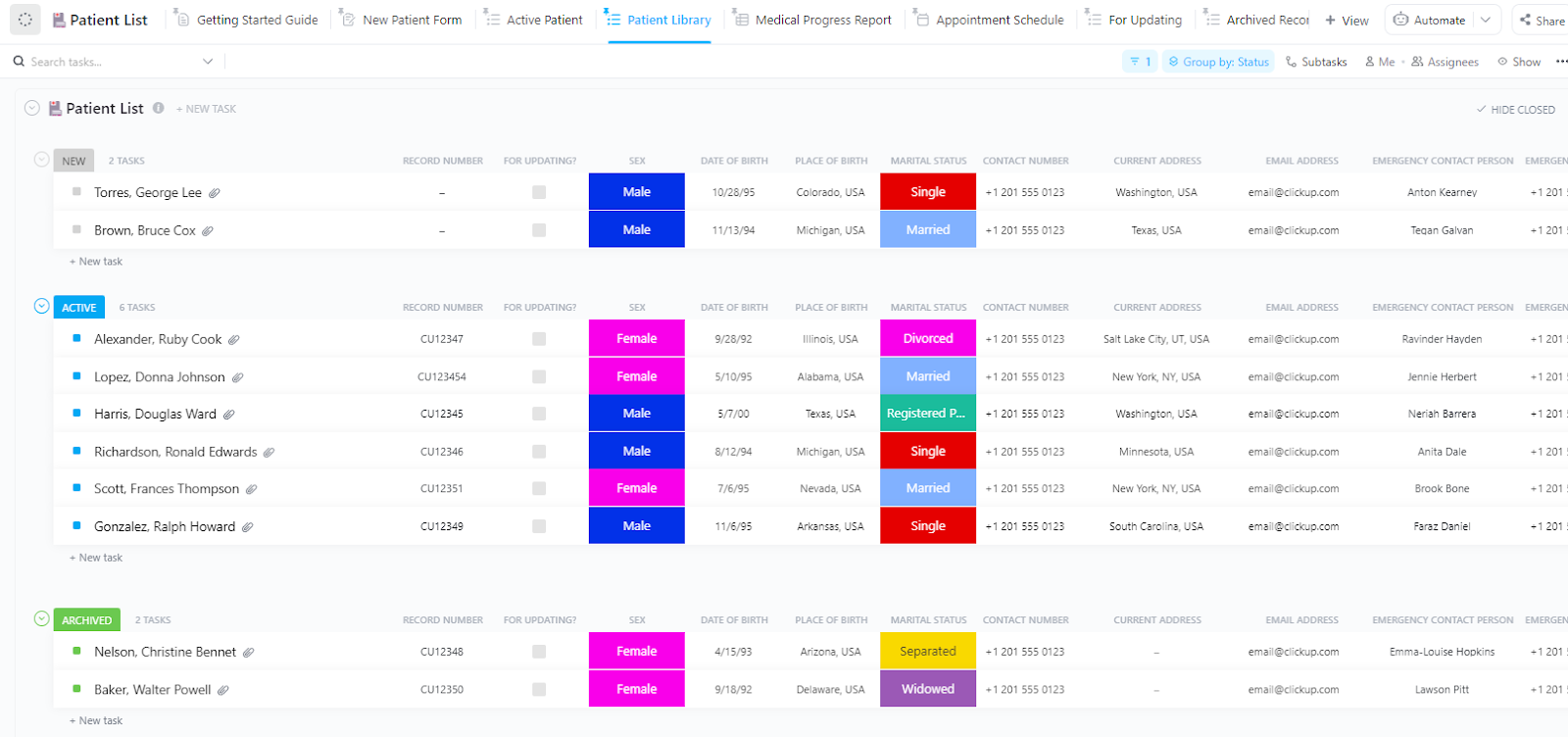Collapse the ARCHIVED status group

point(41,618)
